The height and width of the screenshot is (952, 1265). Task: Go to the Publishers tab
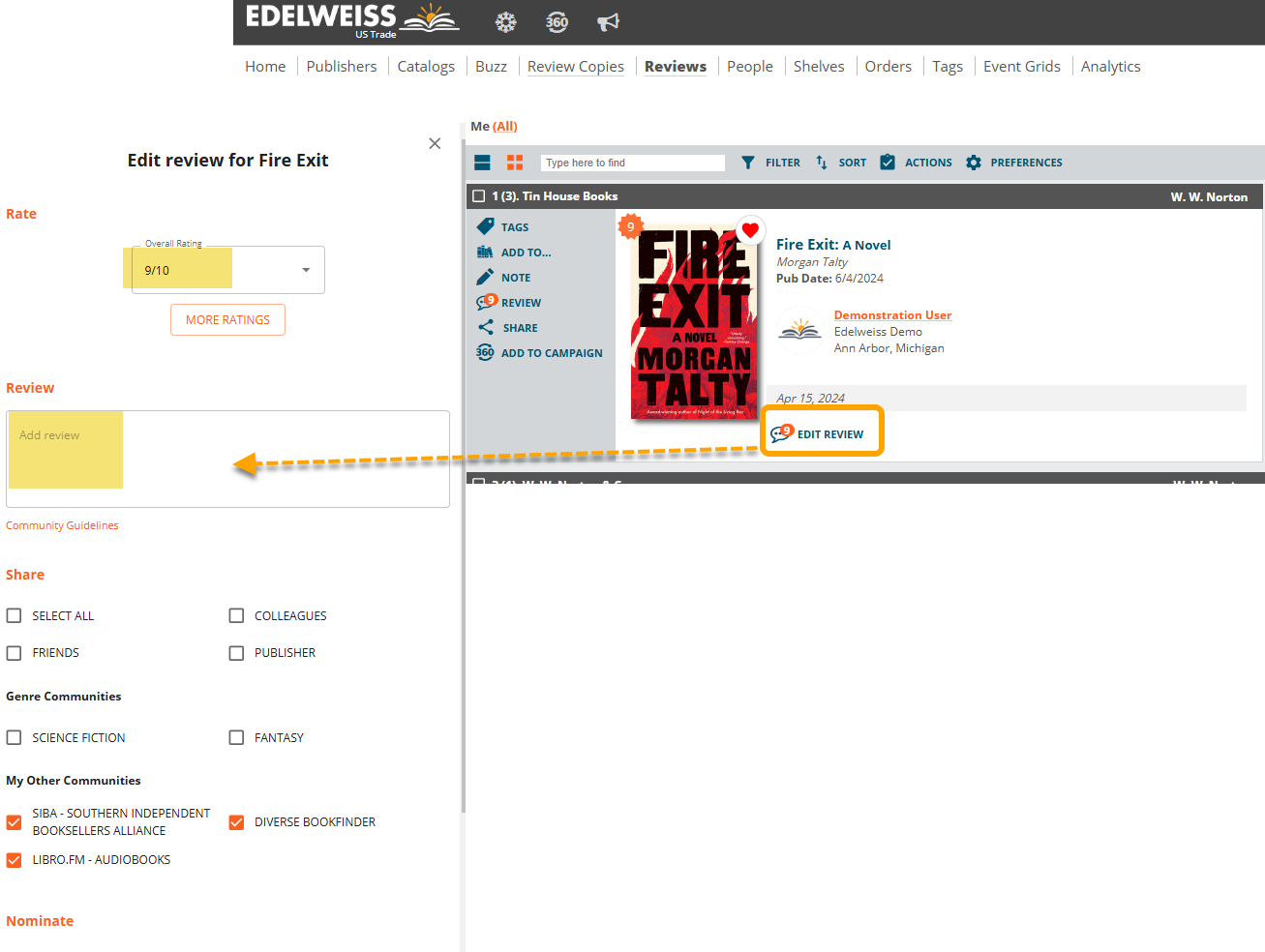click(342, 66)
